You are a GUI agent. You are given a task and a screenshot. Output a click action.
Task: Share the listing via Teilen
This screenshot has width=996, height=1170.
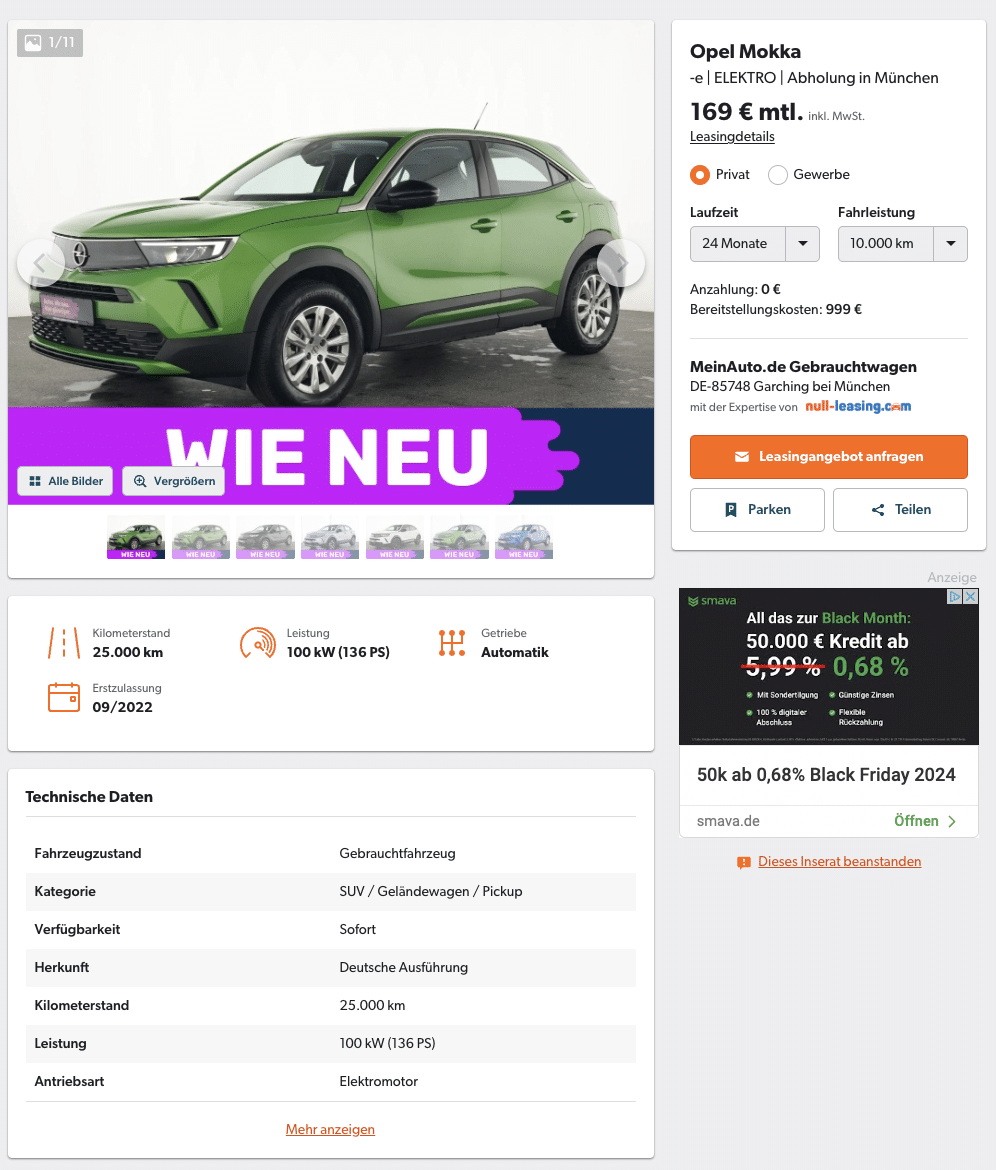[x=901, y=510]
